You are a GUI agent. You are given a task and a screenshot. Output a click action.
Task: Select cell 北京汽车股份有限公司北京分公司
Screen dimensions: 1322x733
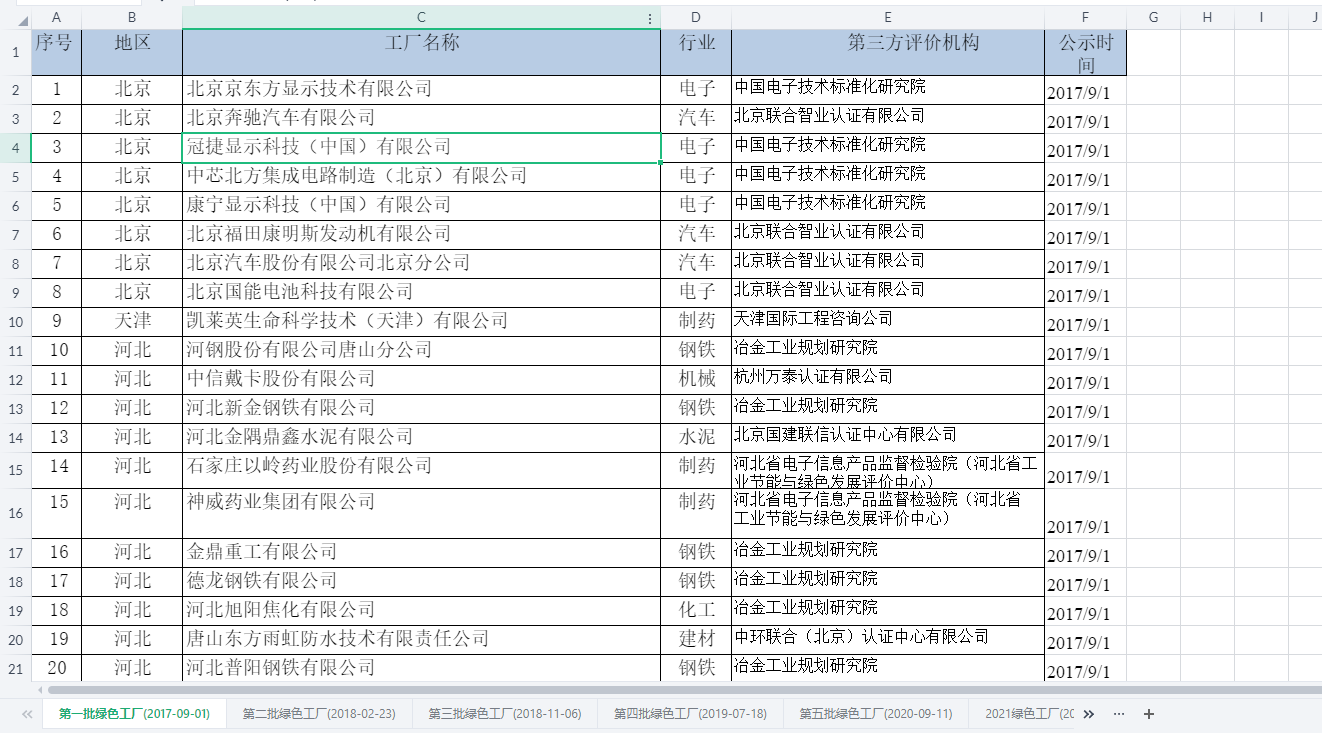point(421,263)
